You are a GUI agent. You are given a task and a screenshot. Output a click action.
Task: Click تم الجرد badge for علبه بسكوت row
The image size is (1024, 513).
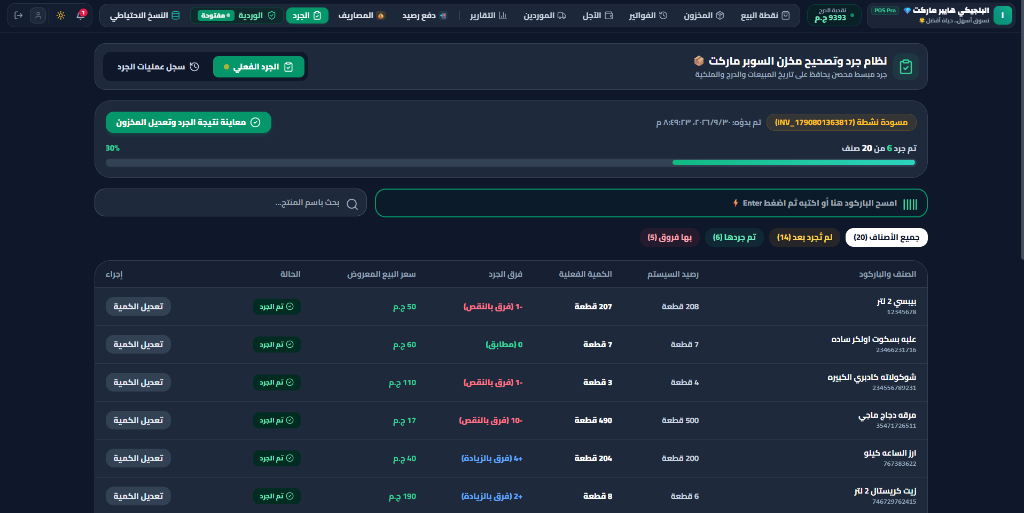[277, 345]
